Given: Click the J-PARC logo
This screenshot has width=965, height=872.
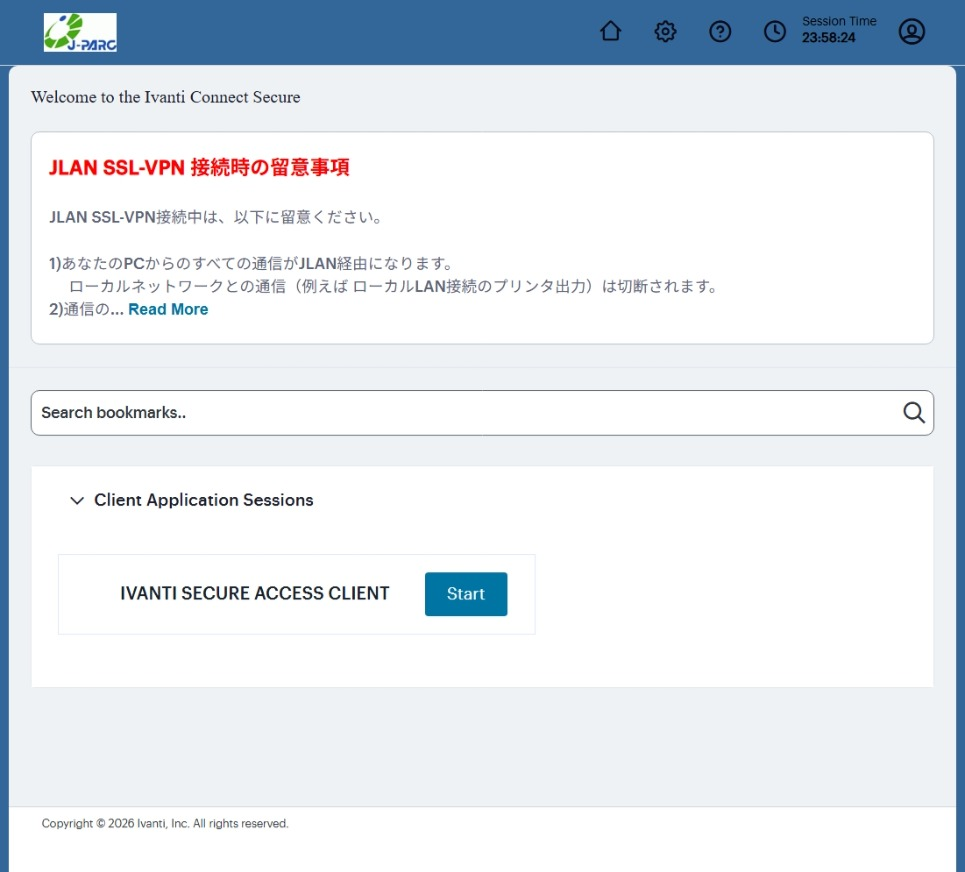Looking at the screenshot, I should coord(80,32).
